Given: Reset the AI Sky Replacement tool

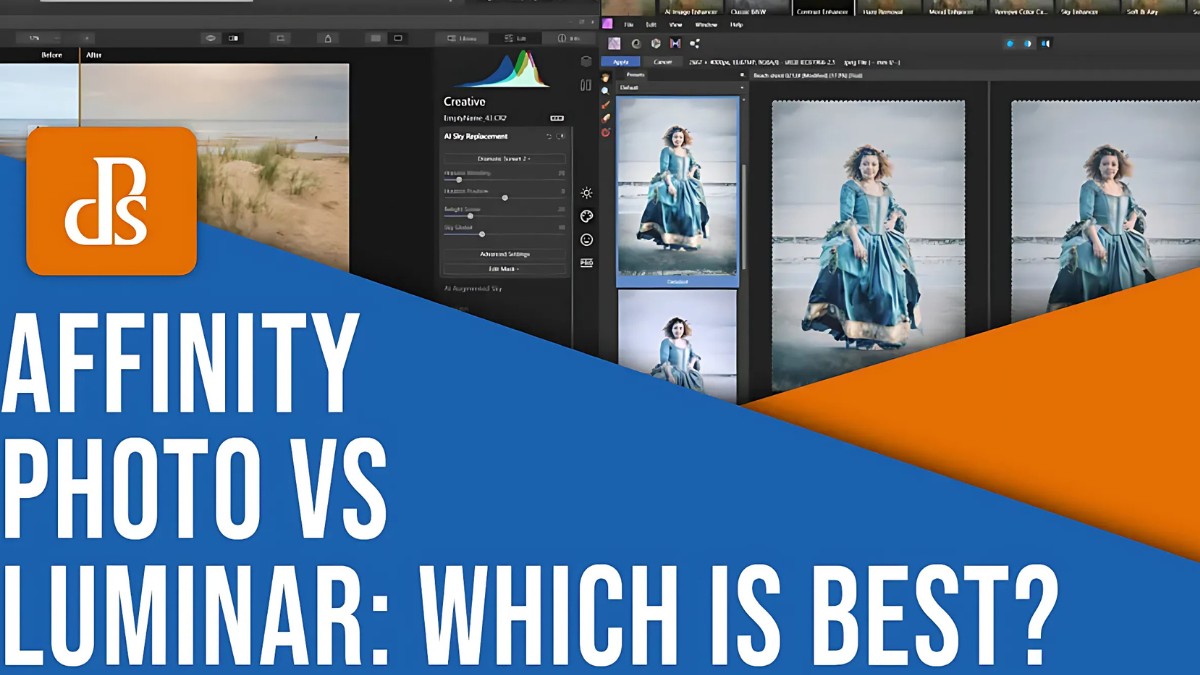Looking at the screenshot, I should (x=548, y=136).
